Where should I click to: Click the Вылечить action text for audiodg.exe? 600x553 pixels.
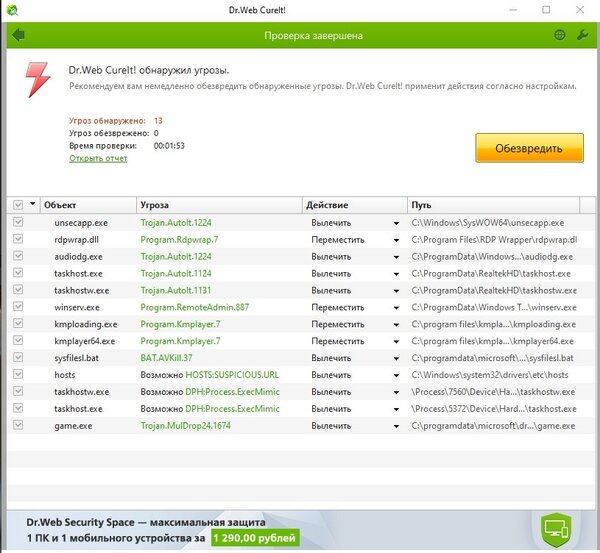pos(331,257)
